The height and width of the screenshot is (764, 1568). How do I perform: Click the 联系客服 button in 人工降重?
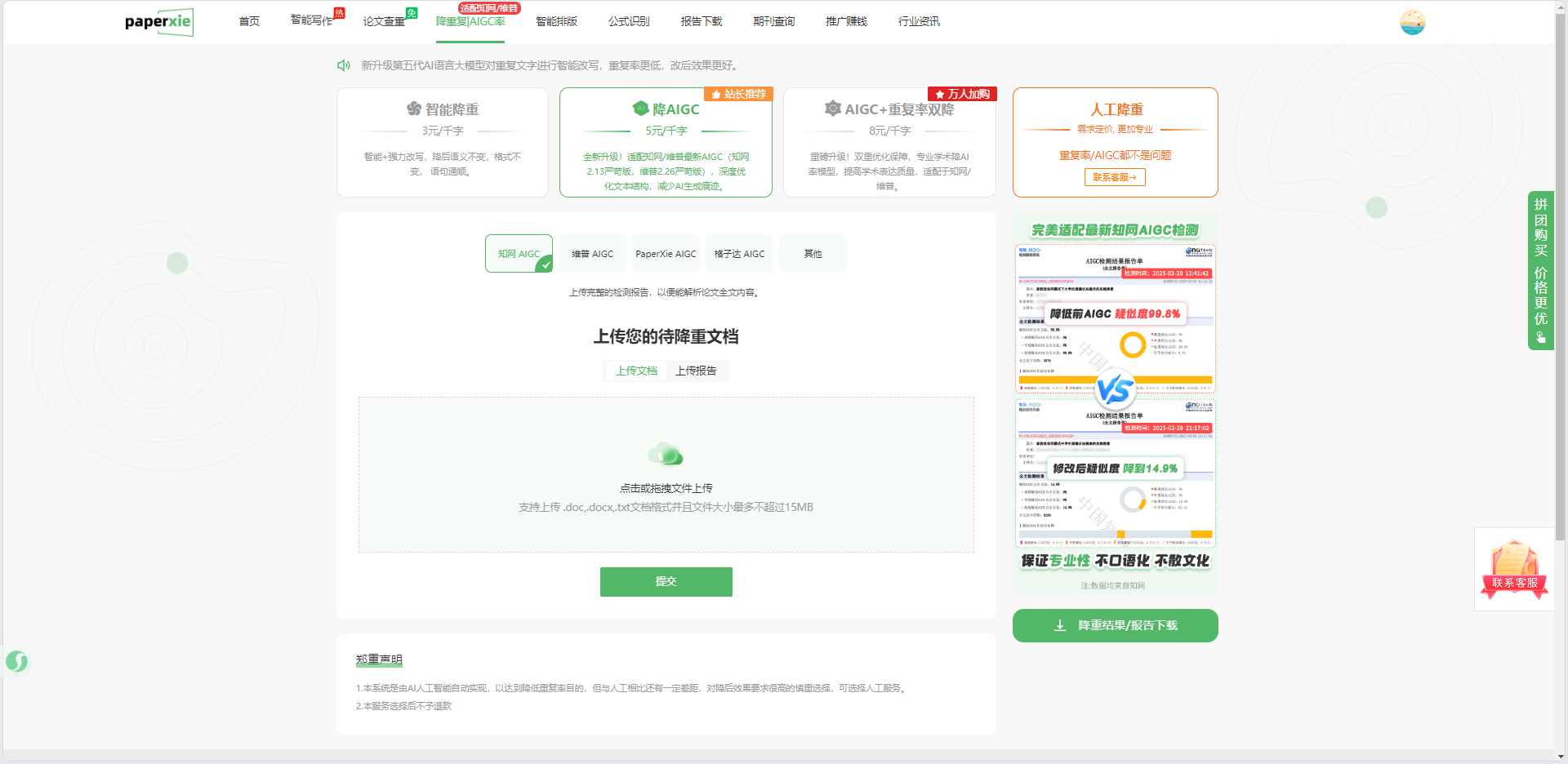click(x=1115, y=177)
